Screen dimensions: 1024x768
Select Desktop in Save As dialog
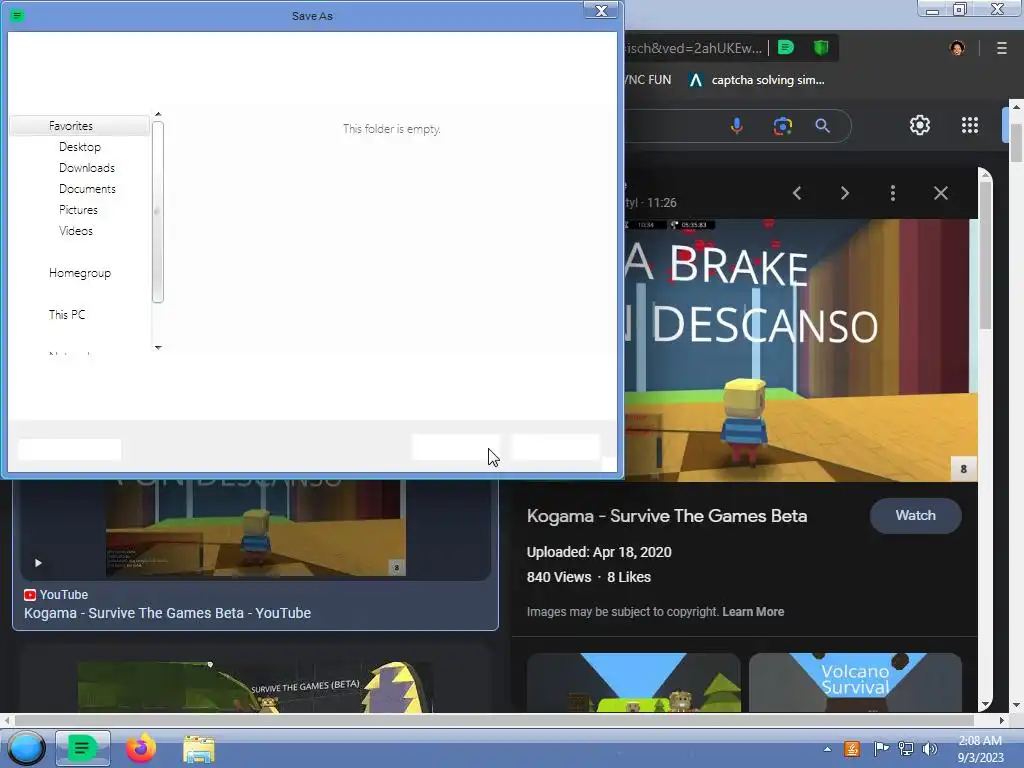(80, 147)
